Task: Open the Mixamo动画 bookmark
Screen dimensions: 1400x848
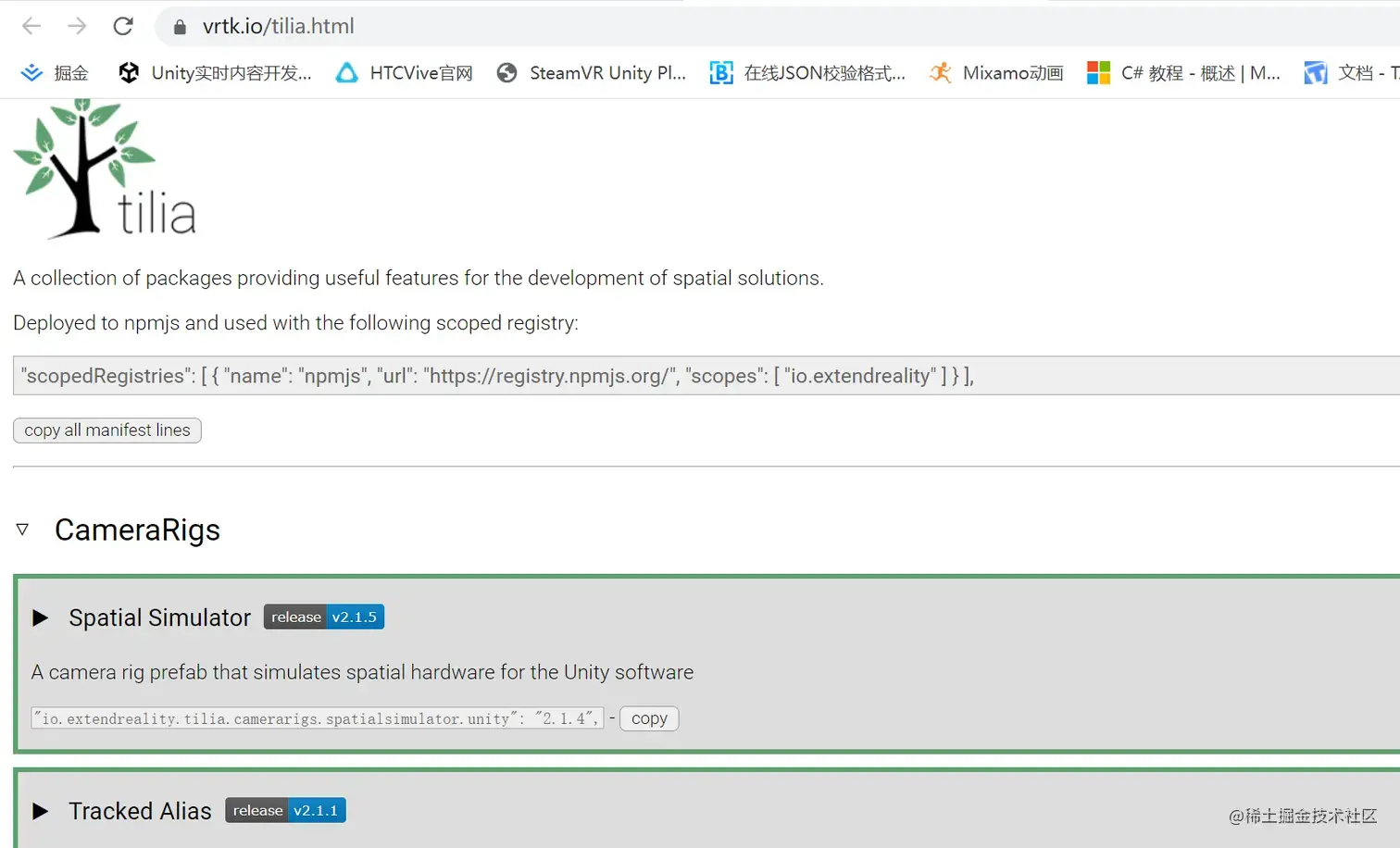Action: (x=996, y=73)
